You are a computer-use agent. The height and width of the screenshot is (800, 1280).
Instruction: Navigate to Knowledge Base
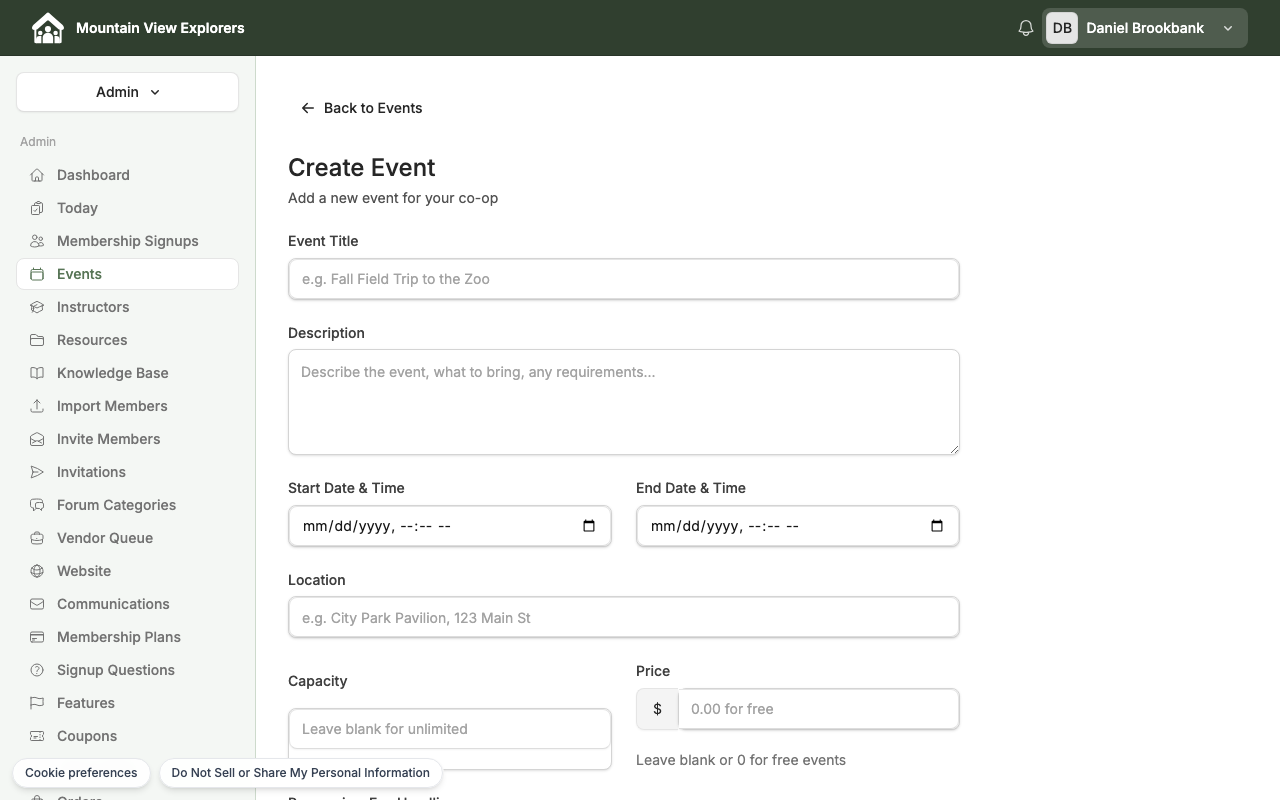[127, 373]
